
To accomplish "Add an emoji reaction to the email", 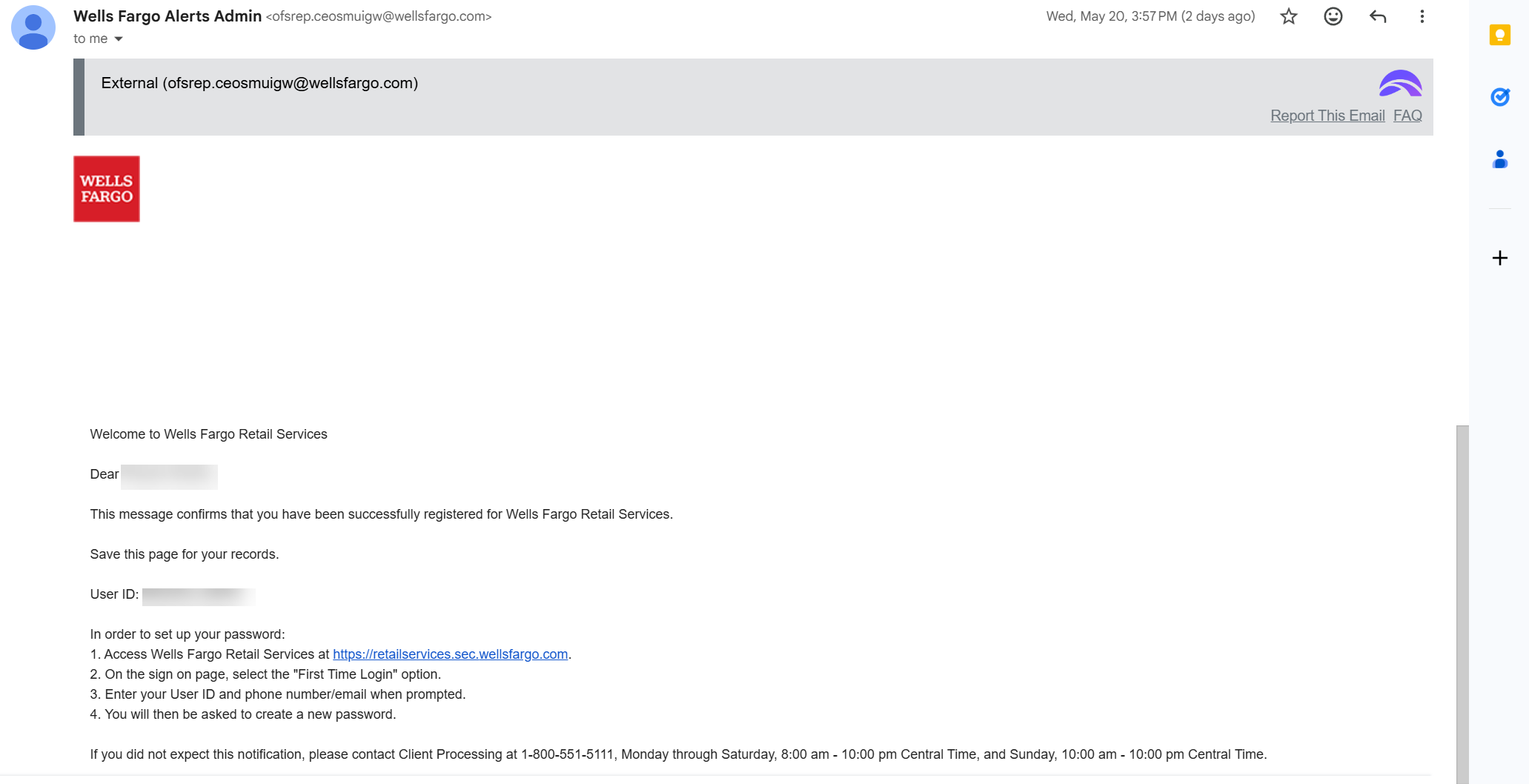I will coord(1333,16).
